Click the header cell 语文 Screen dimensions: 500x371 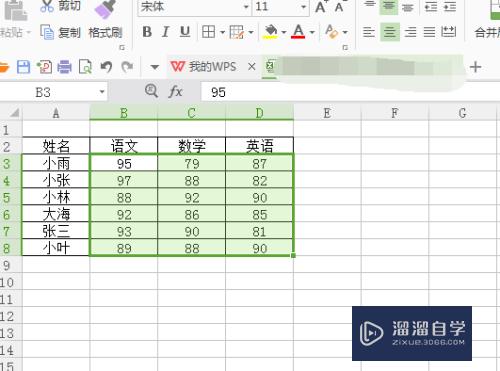click(x=124, y=146)
